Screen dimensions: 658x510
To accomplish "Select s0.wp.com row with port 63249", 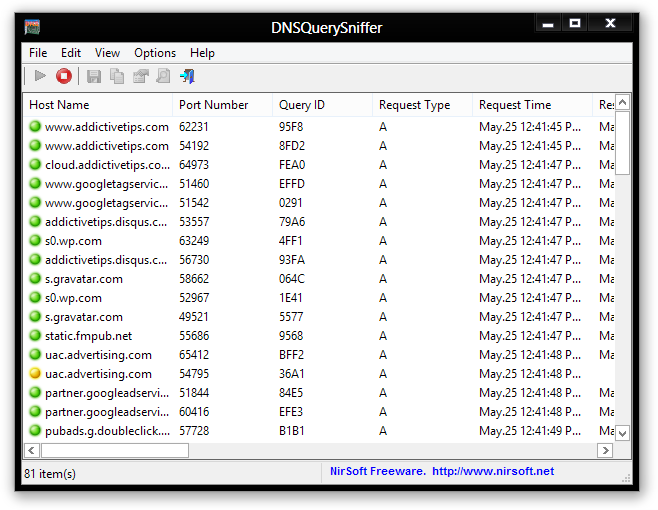I will (x=319, y=241).
